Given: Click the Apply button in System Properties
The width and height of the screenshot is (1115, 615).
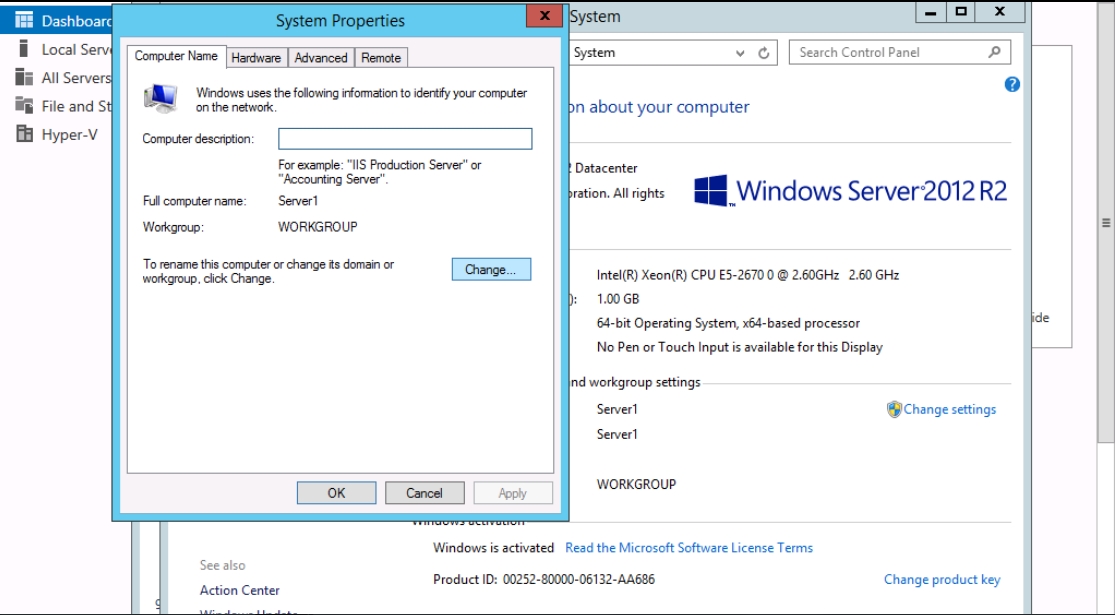Looking at the screenshot, I should 513,493.
